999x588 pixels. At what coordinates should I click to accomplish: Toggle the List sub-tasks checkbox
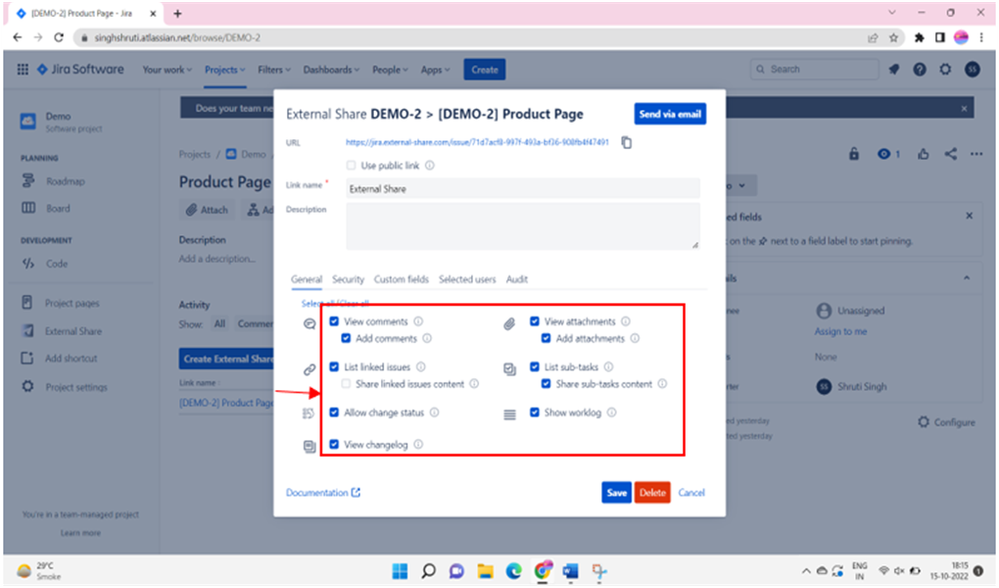click(535, 367)
